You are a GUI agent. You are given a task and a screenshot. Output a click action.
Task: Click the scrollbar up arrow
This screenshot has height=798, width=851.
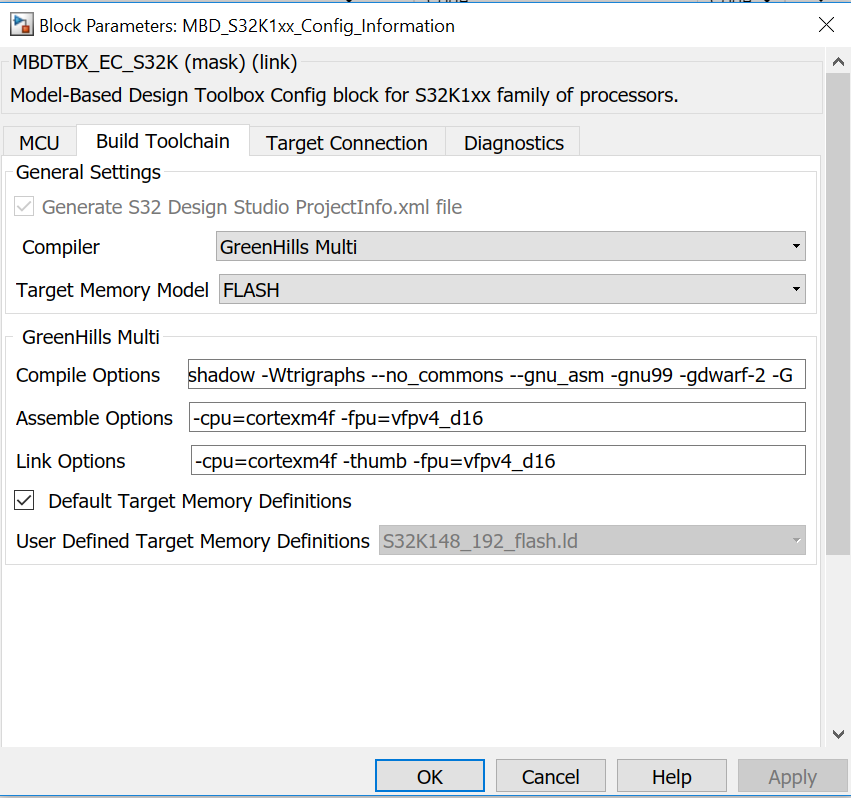click(x=838, y=61)
